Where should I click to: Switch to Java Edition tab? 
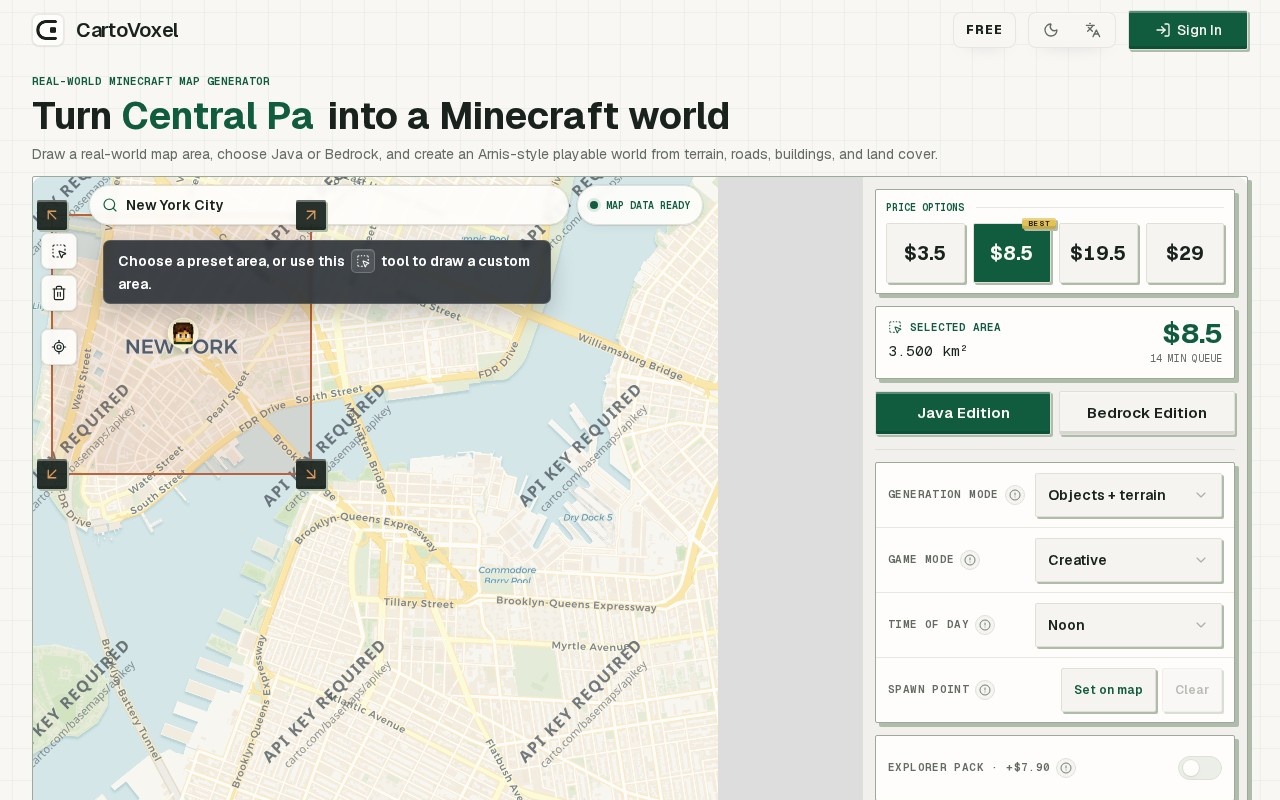tap(963, 413)
